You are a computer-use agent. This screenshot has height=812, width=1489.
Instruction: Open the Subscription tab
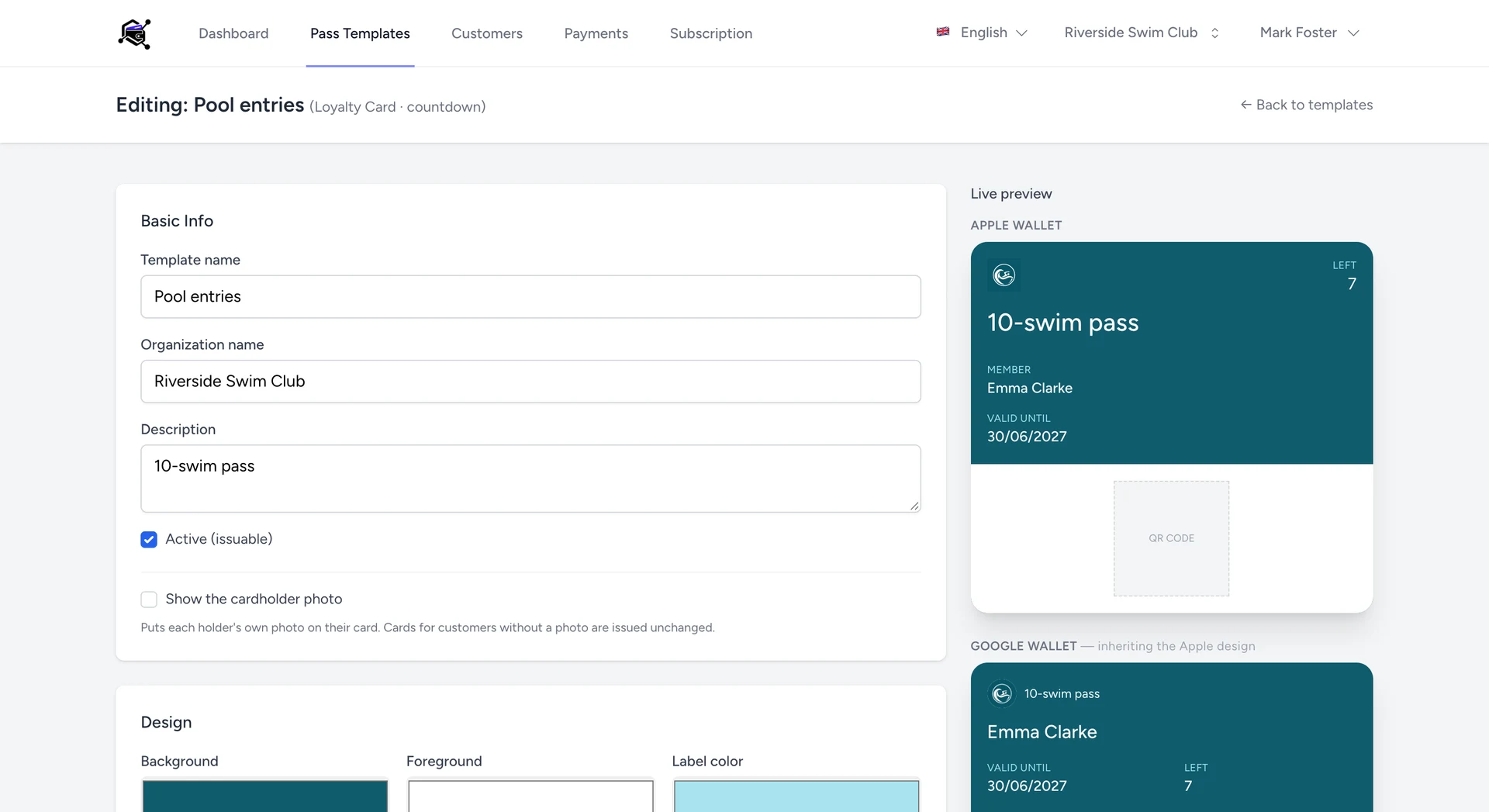coord(711,33)
